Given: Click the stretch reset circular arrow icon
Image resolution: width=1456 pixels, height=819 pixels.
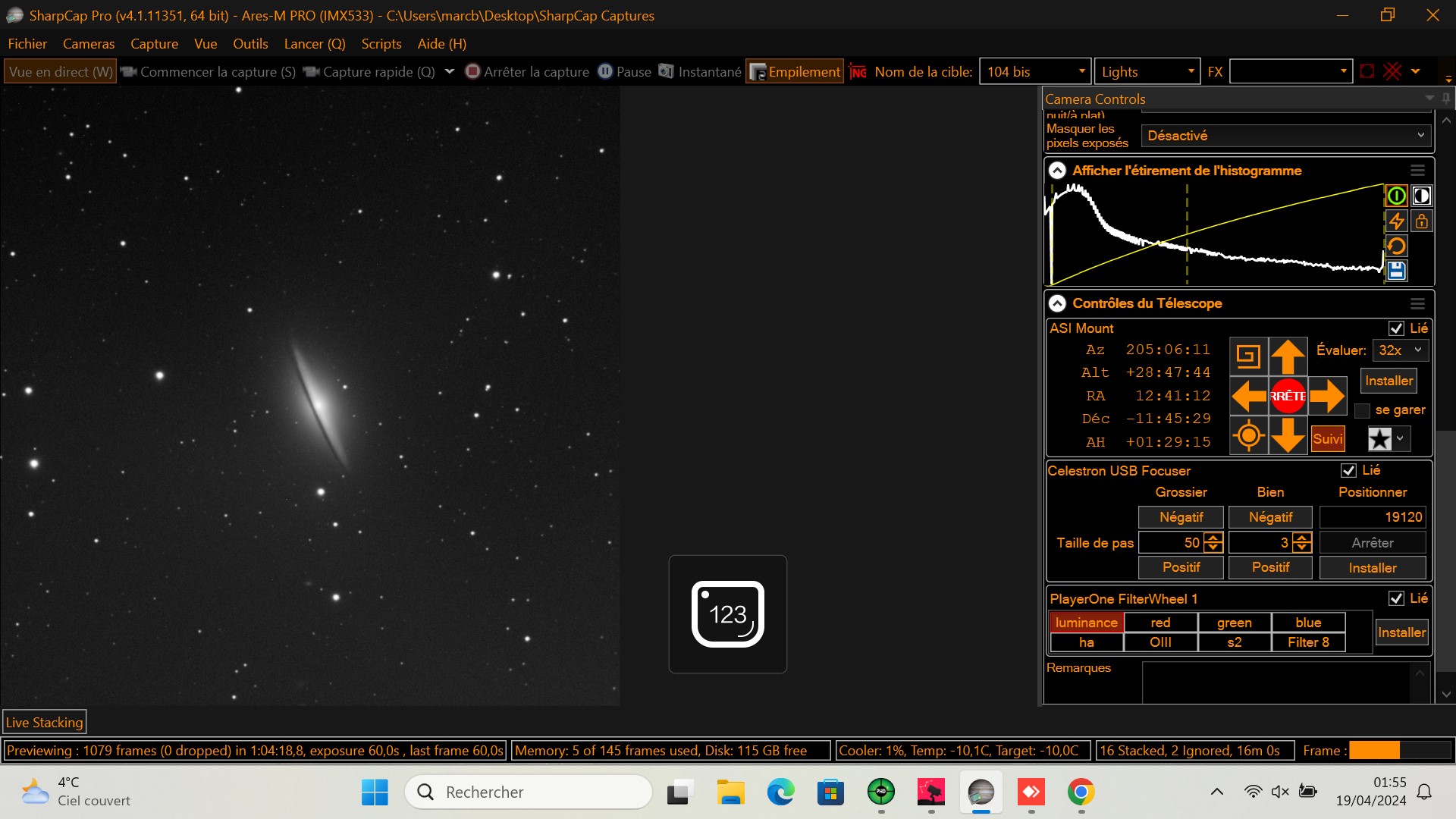Looking at the screenshot, I should point(1396,246).
